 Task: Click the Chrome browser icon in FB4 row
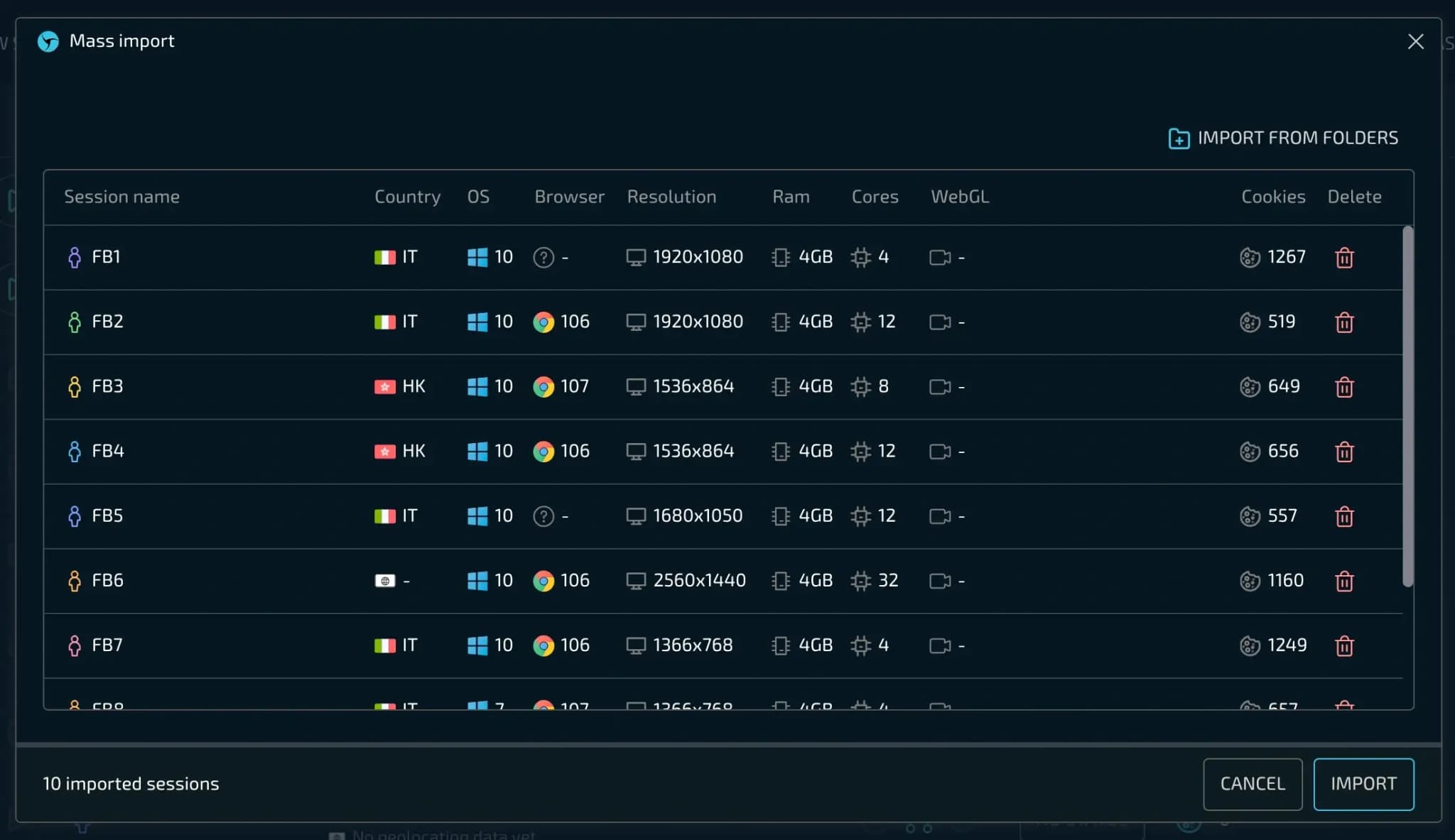click(543, 452)
